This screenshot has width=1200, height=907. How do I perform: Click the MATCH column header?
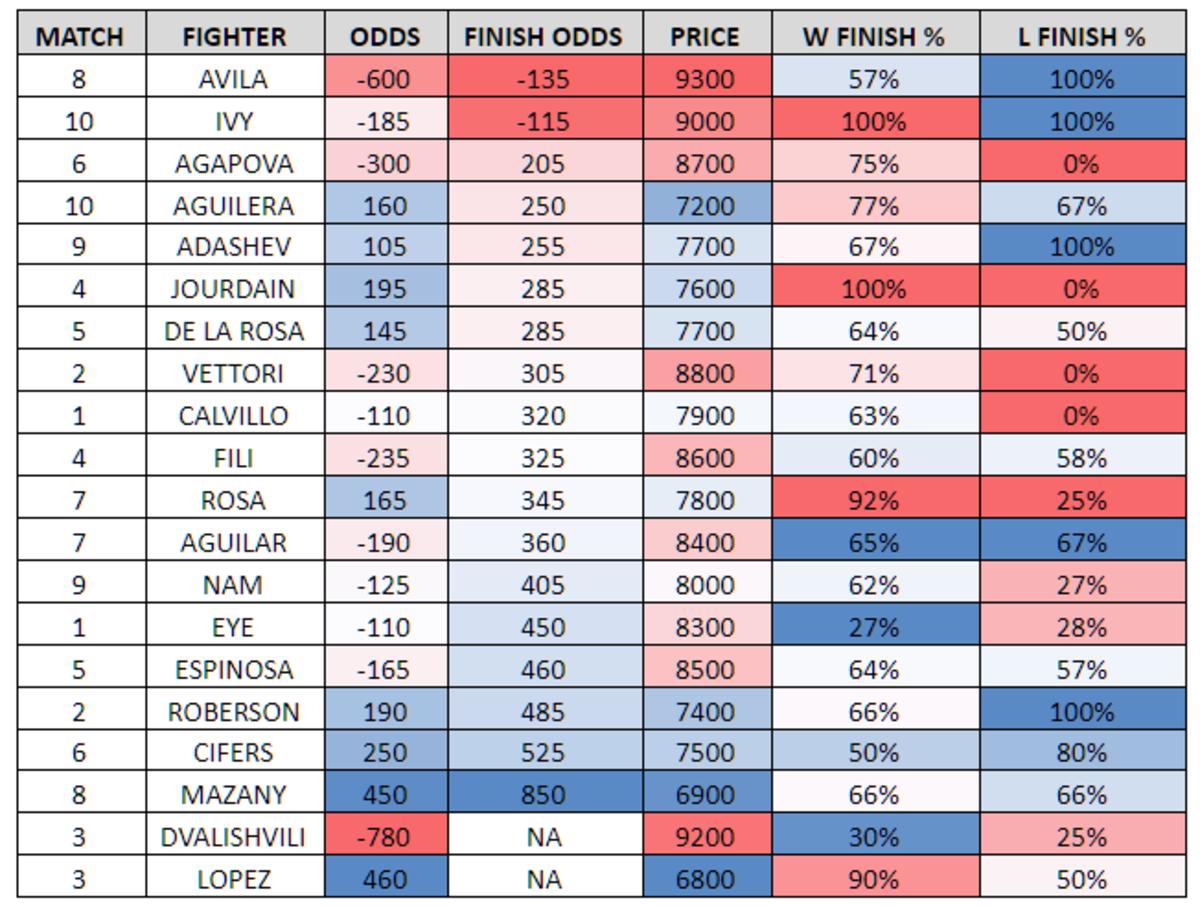[80, 37]
